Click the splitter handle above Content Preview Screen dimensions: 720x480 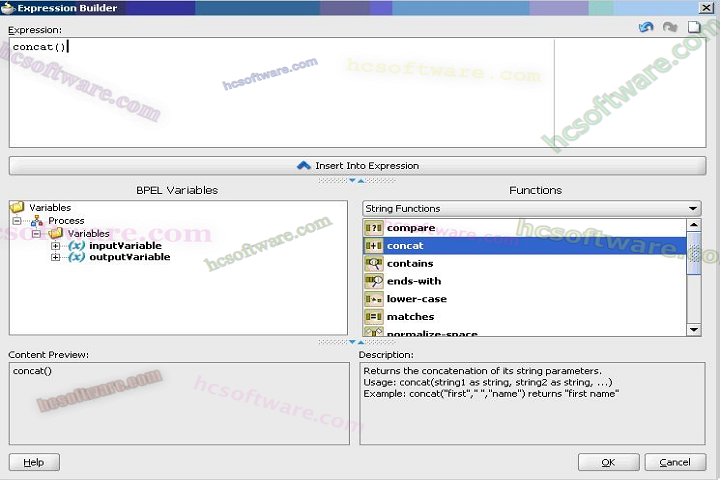coord(357,342)
